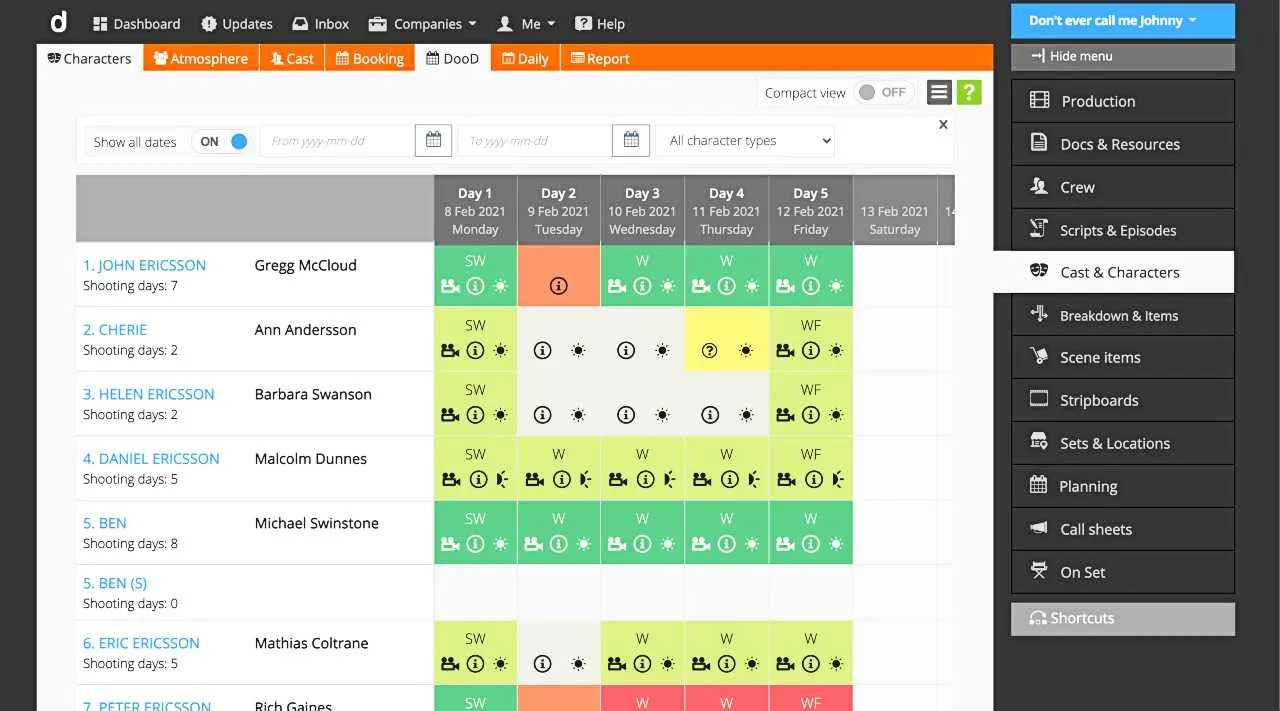The height and width of the screenshot is (711, 1280).
Task: Open Crew sidebar section
Action: 1123,187
